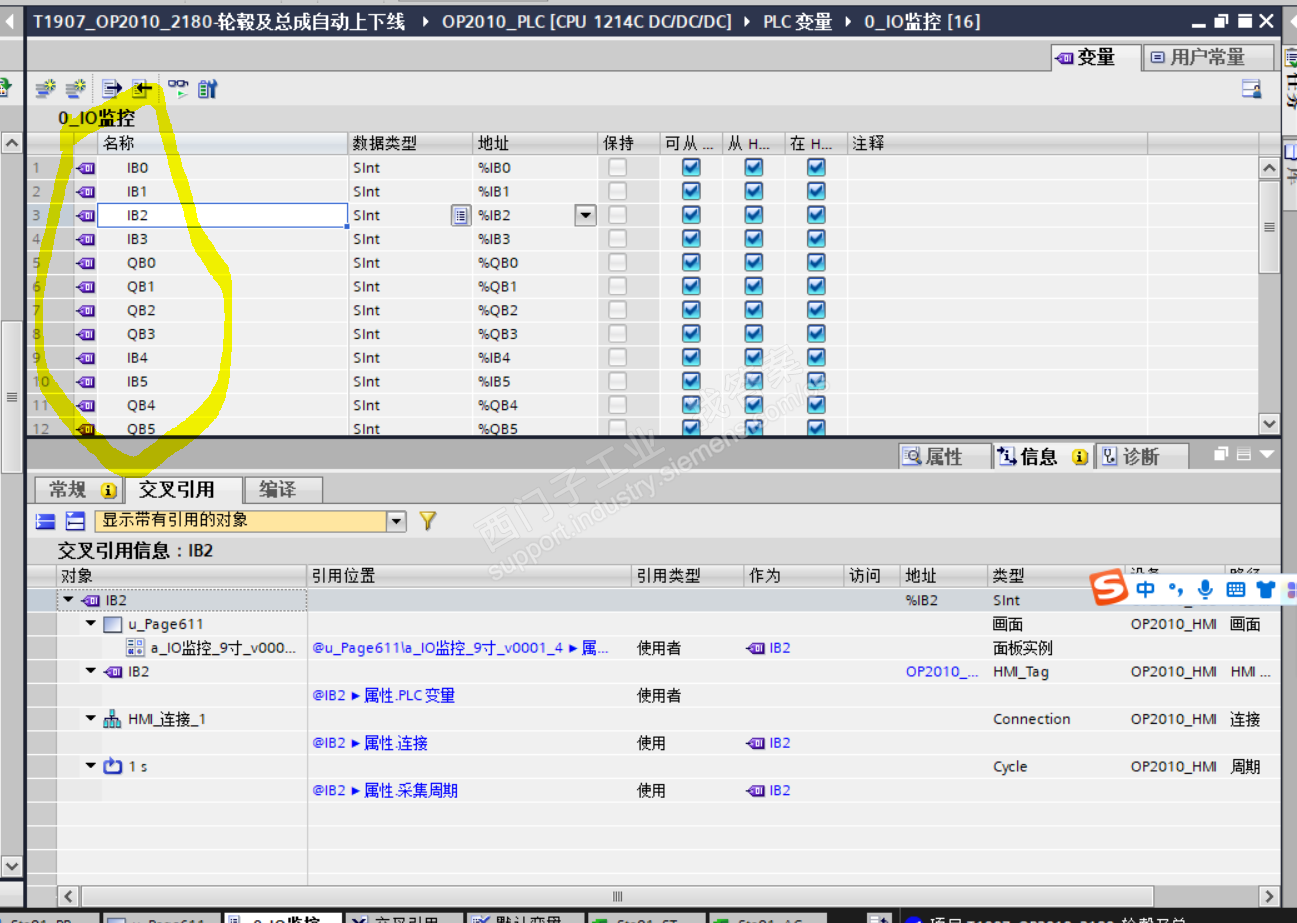The image size is (1297, 923).
Task: Toggle the 在 H... visible checkbox for QB0
Action: point(816,263)
